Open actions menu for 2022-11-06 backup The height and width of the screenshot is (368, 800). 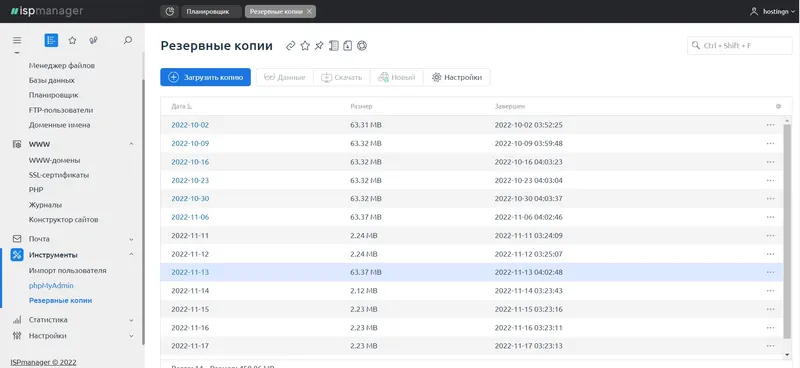[x=770, y=217]
